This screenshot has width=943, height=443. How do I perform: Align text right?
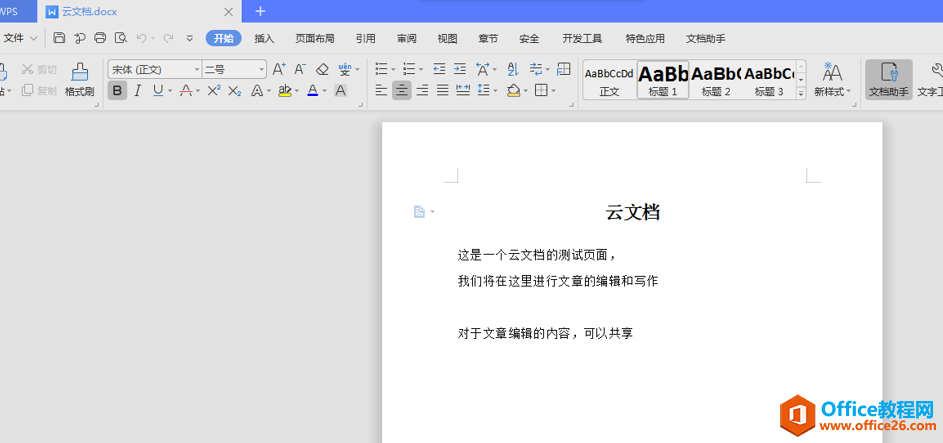(422, 91)
